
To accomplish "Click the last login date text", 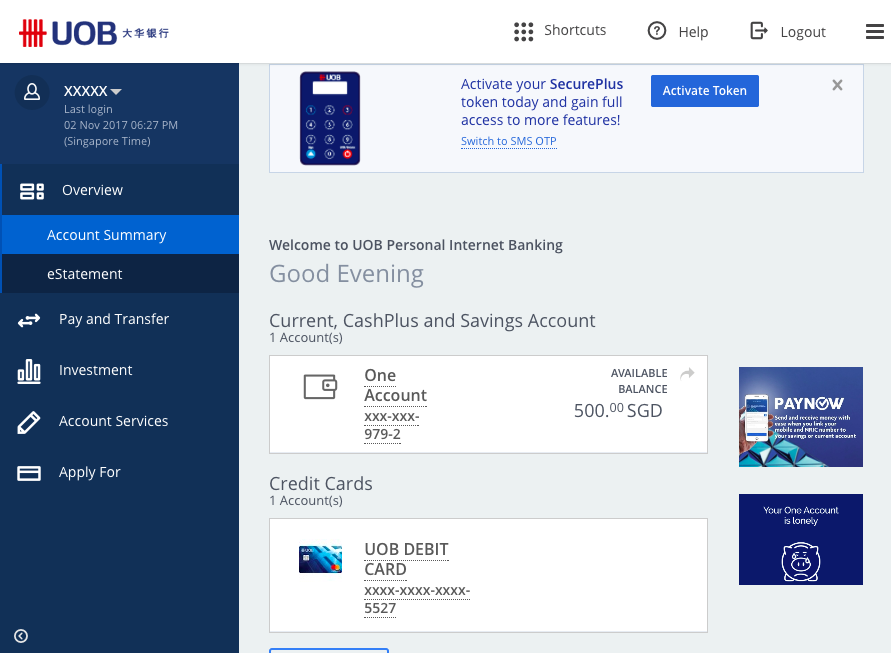I will tap(121, 125).
